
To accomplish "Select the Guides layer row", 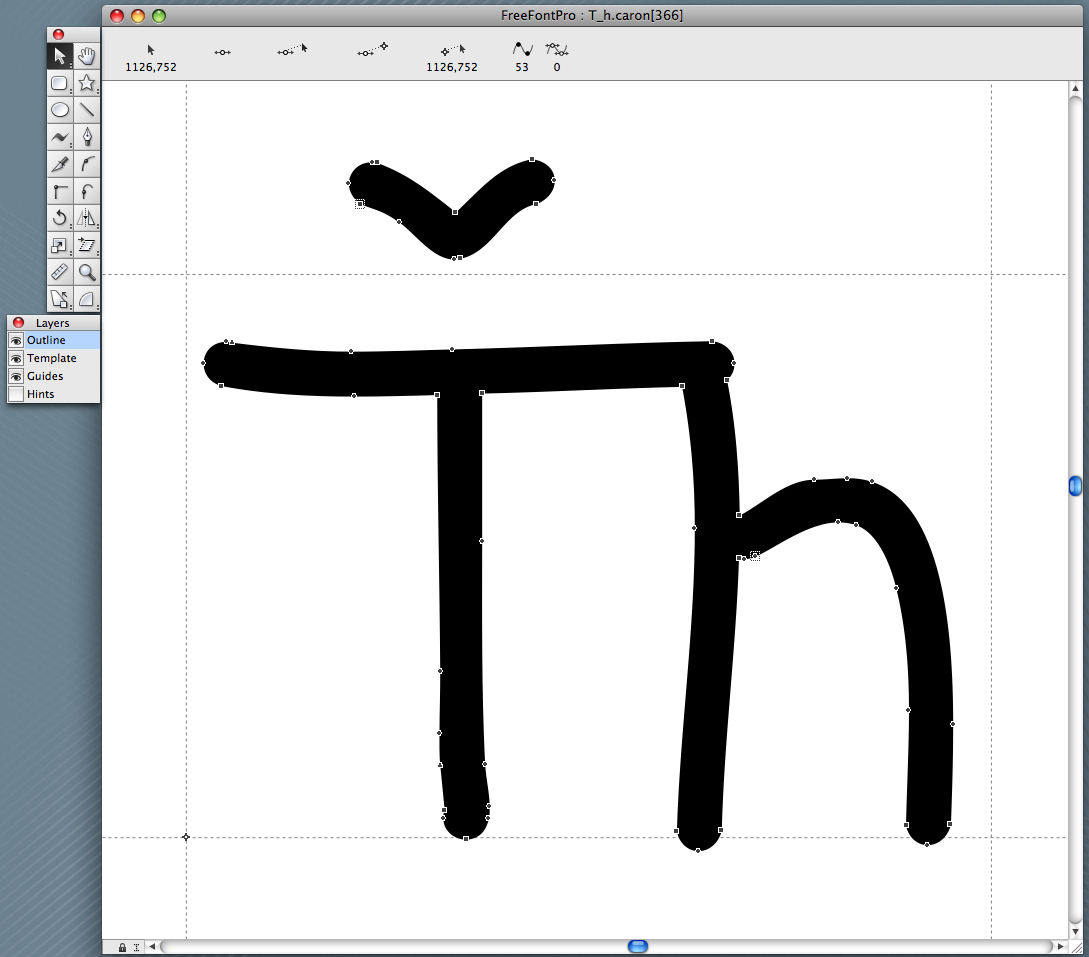I will [54, 376].
